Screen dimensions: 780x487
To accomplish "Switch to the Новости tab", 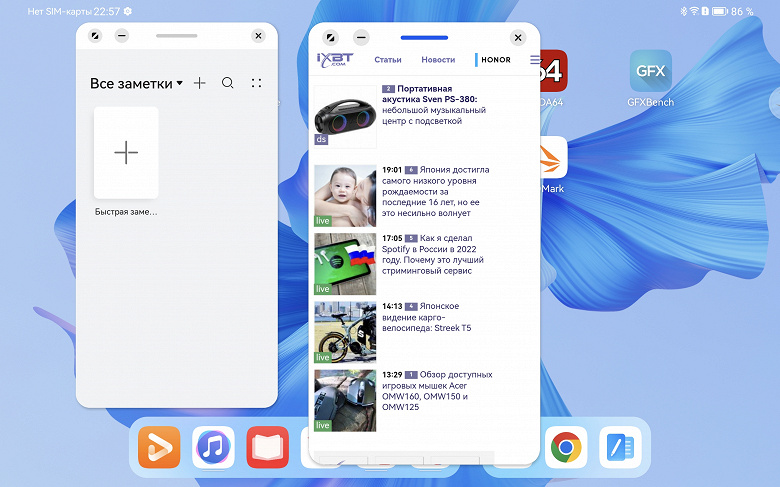I will 438,60.
